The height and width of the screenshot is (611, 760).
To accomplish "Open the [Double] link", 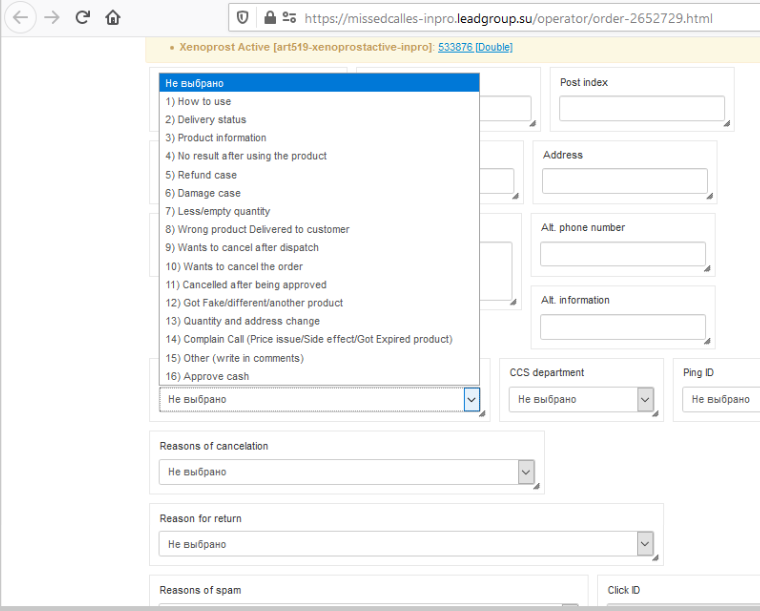I will tap(494, 47).
